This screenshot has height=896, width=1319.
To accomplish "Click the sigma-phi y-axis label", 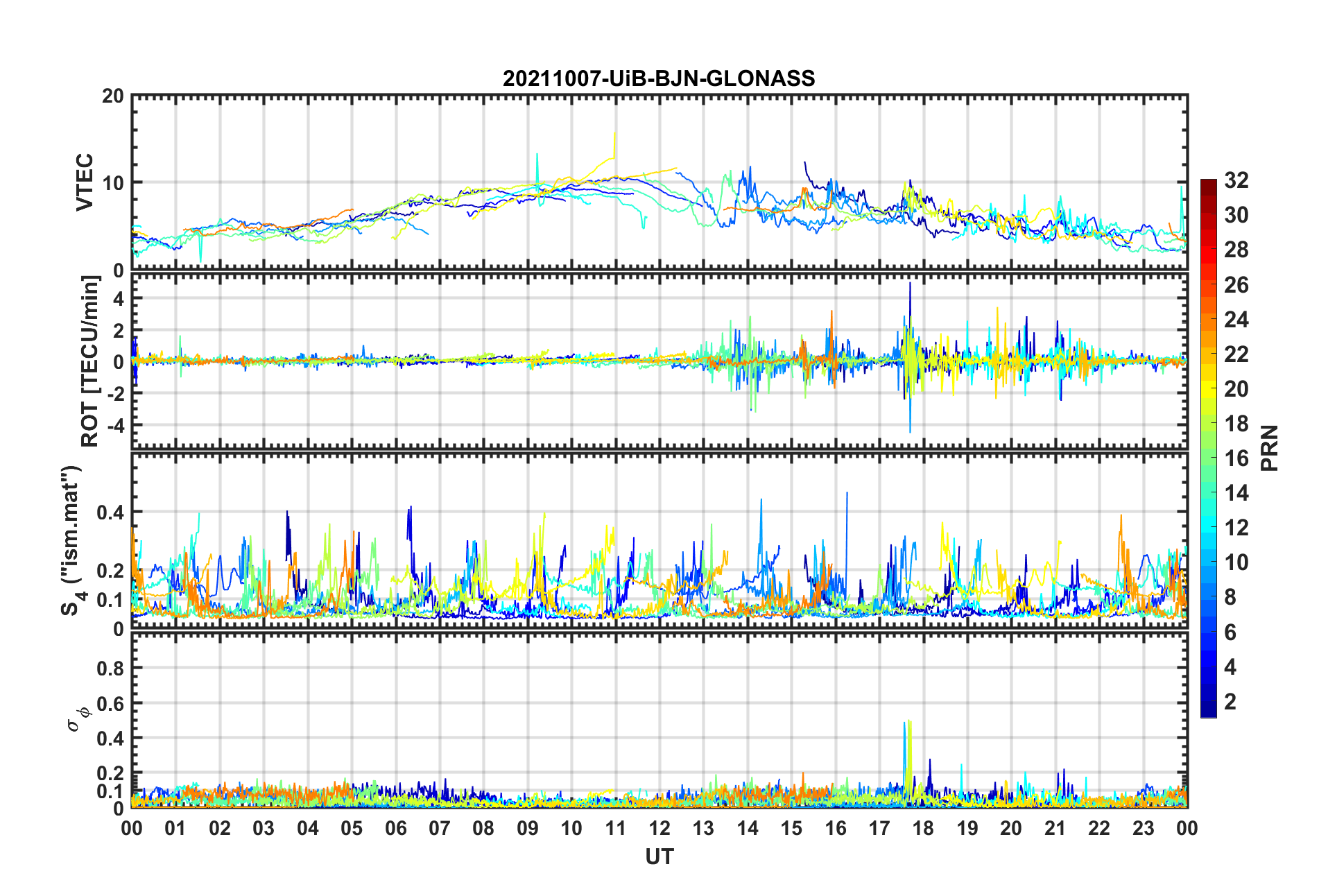I will [x=78, y=719].
